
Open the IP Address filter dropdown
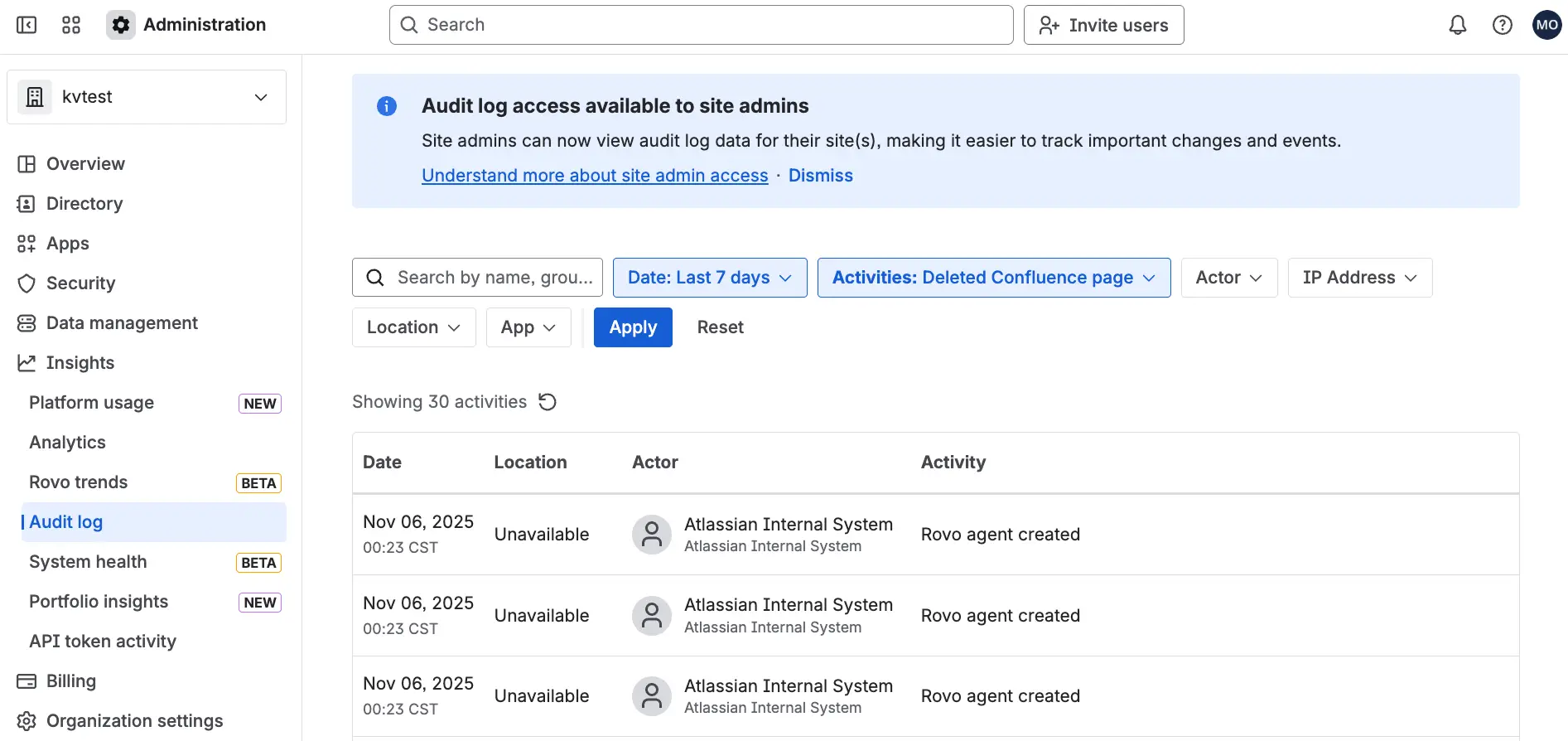[1360, 278]
